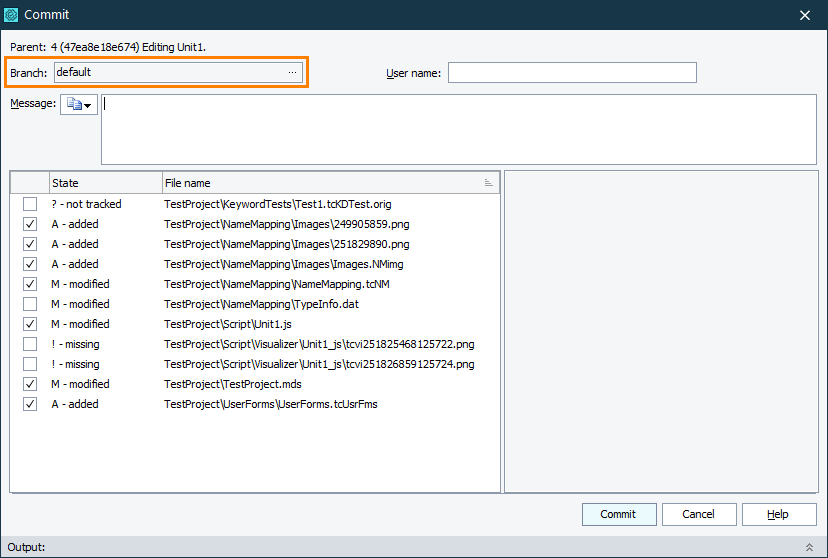Click the Commit dialog title bar icon

(12, 15)
